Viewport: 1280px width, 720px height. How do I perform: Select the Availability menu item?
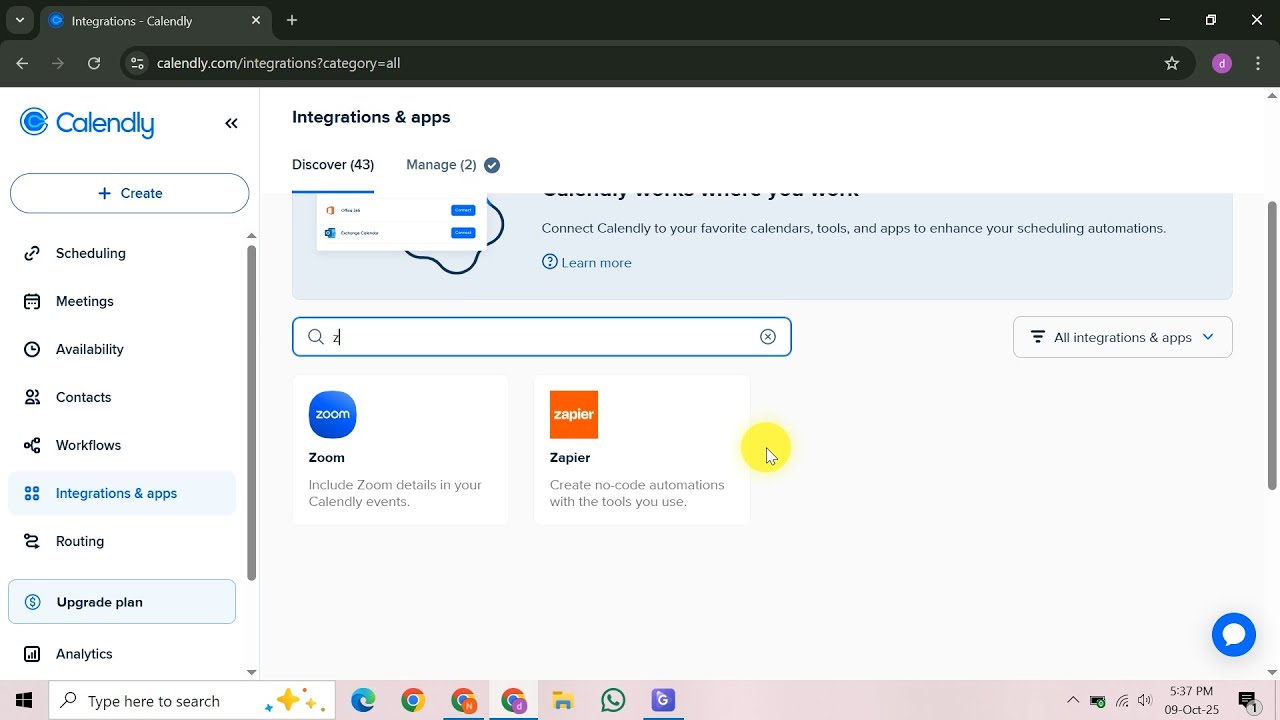click(122, 349)
